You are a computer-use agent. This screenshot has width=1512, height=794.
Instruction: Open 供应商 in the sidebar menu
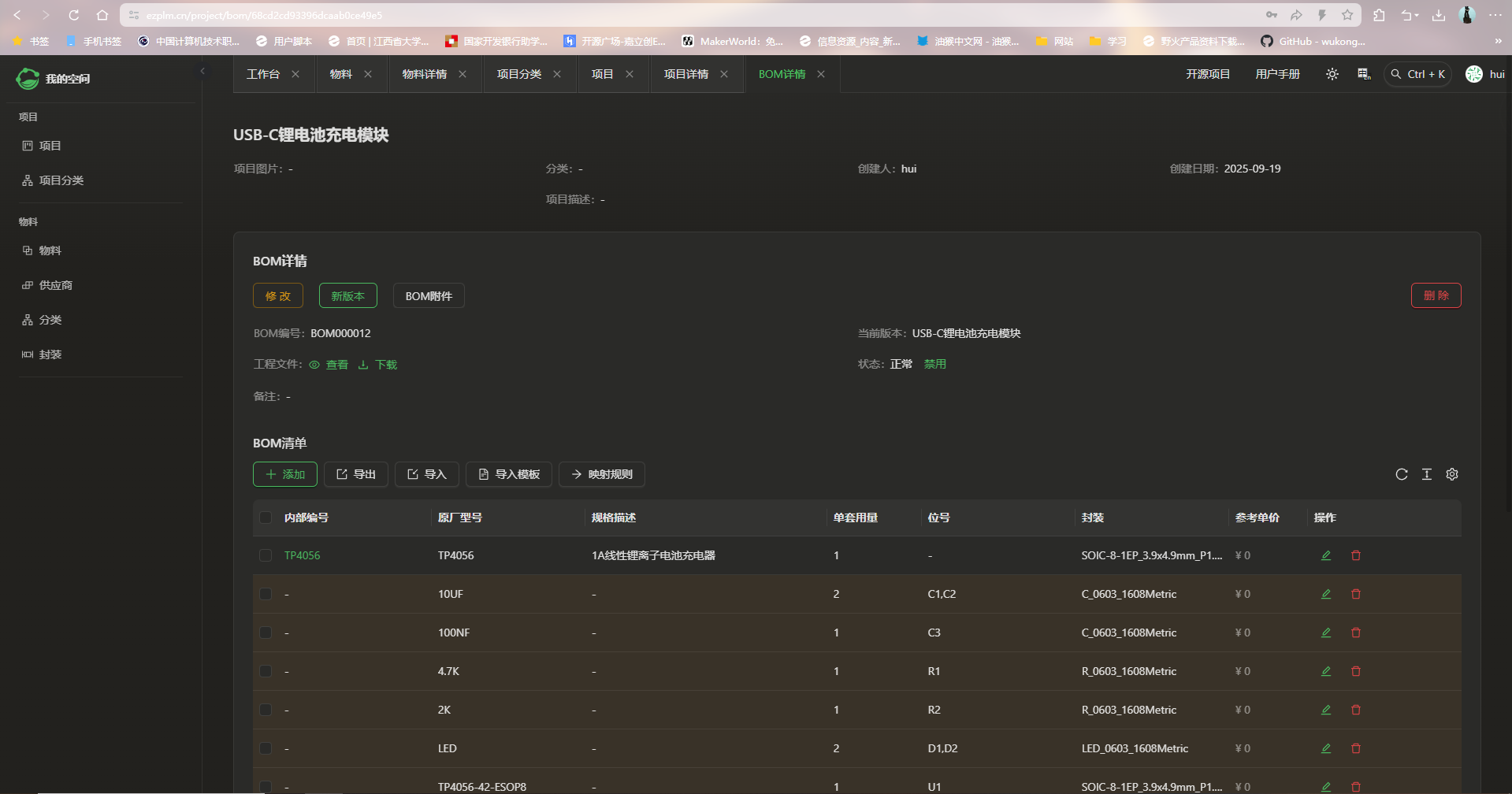tap(55, 285)
